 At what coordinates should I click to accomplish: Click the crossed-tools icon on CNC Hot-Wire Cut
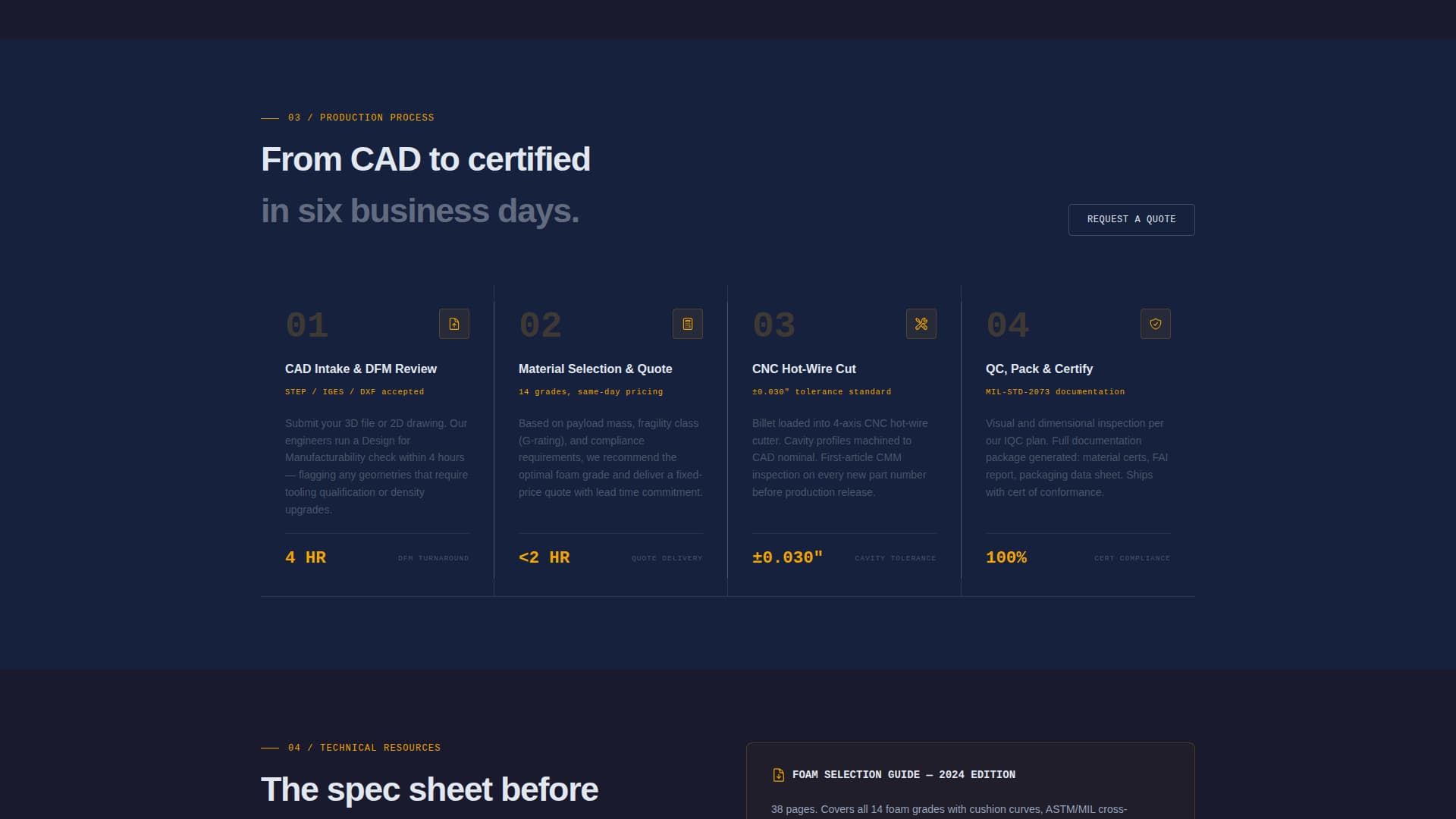[921, 324]
